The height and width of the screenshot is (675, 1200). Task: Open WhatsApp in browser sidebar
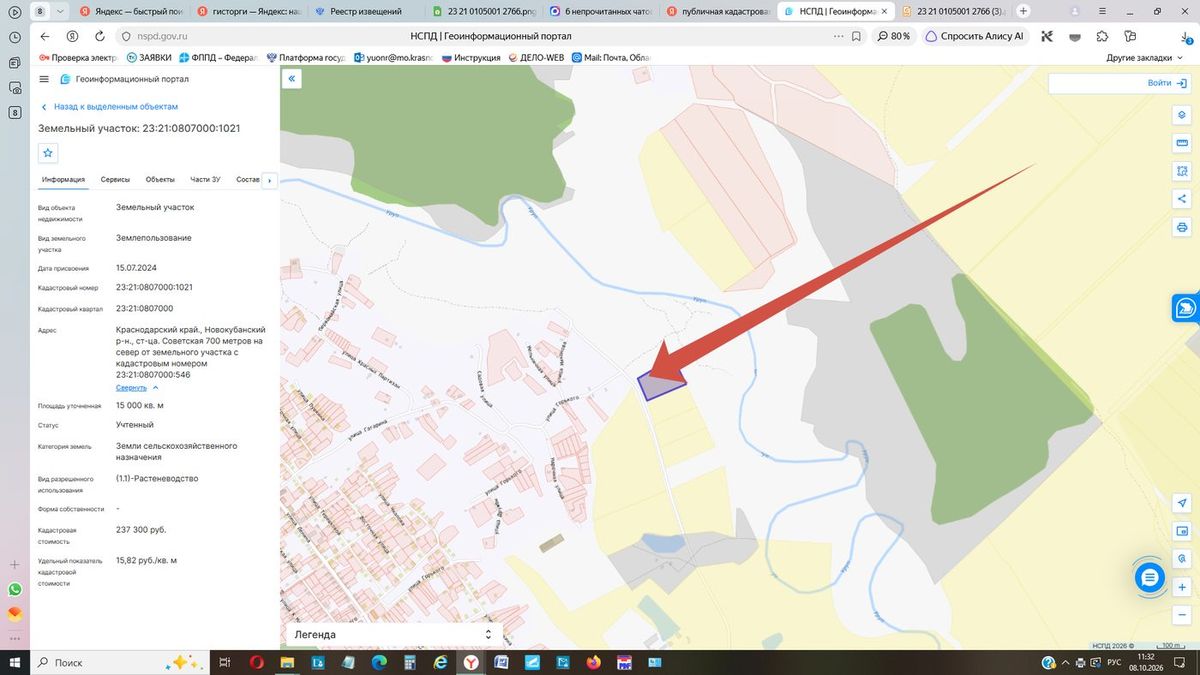pos(14,589)
